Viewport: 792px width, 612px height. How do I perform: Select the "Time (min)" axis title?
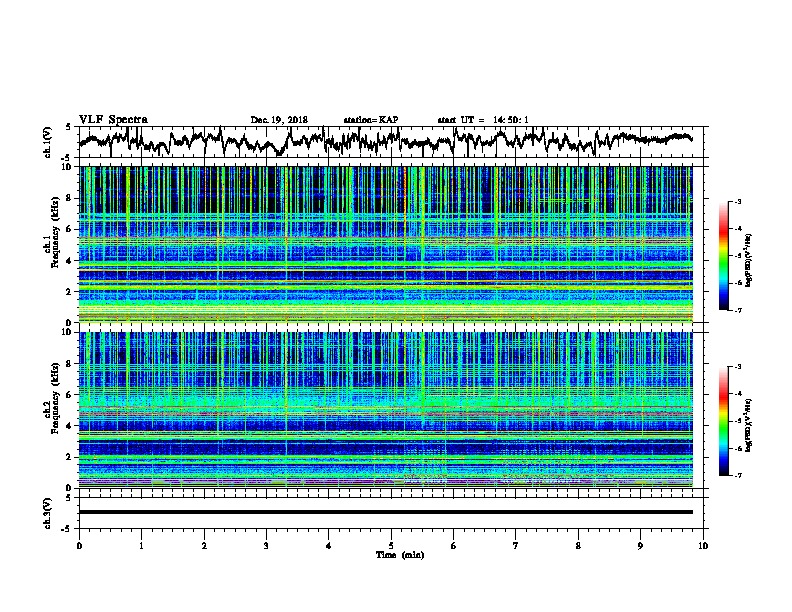tap(400, 555)
